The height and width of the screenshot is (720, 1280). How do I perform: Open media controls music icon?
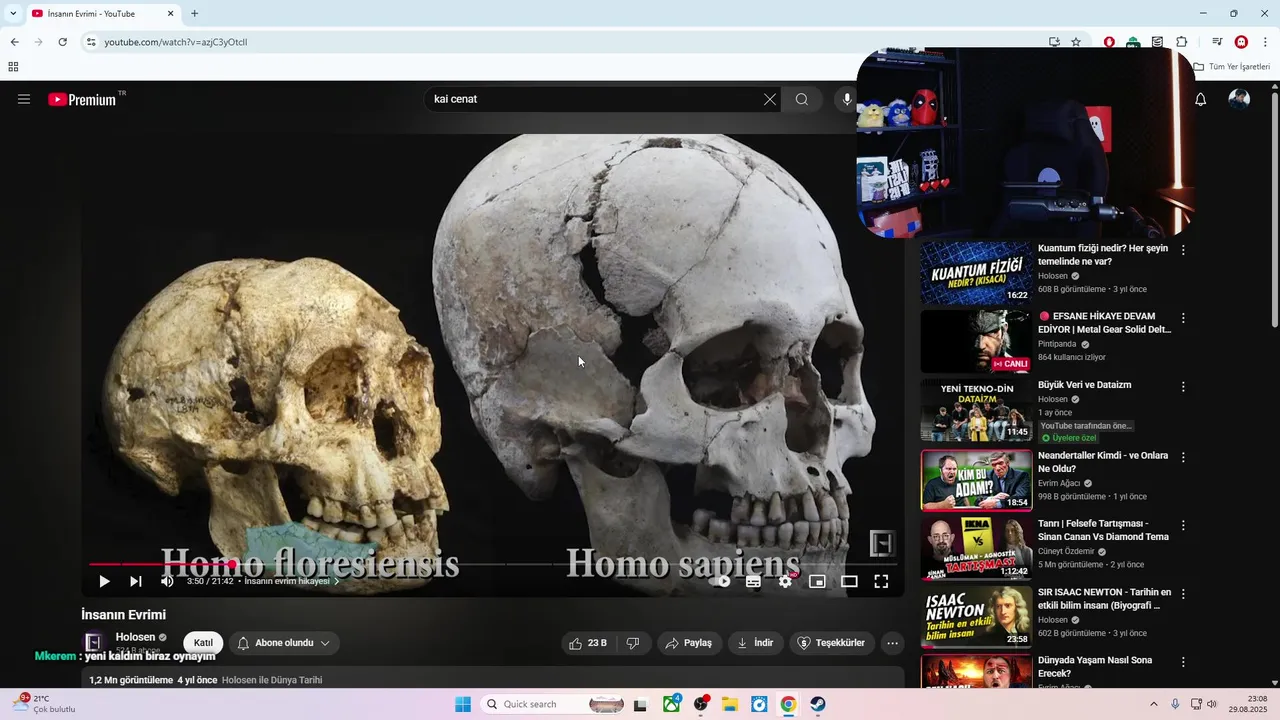tap(1217, 42)
